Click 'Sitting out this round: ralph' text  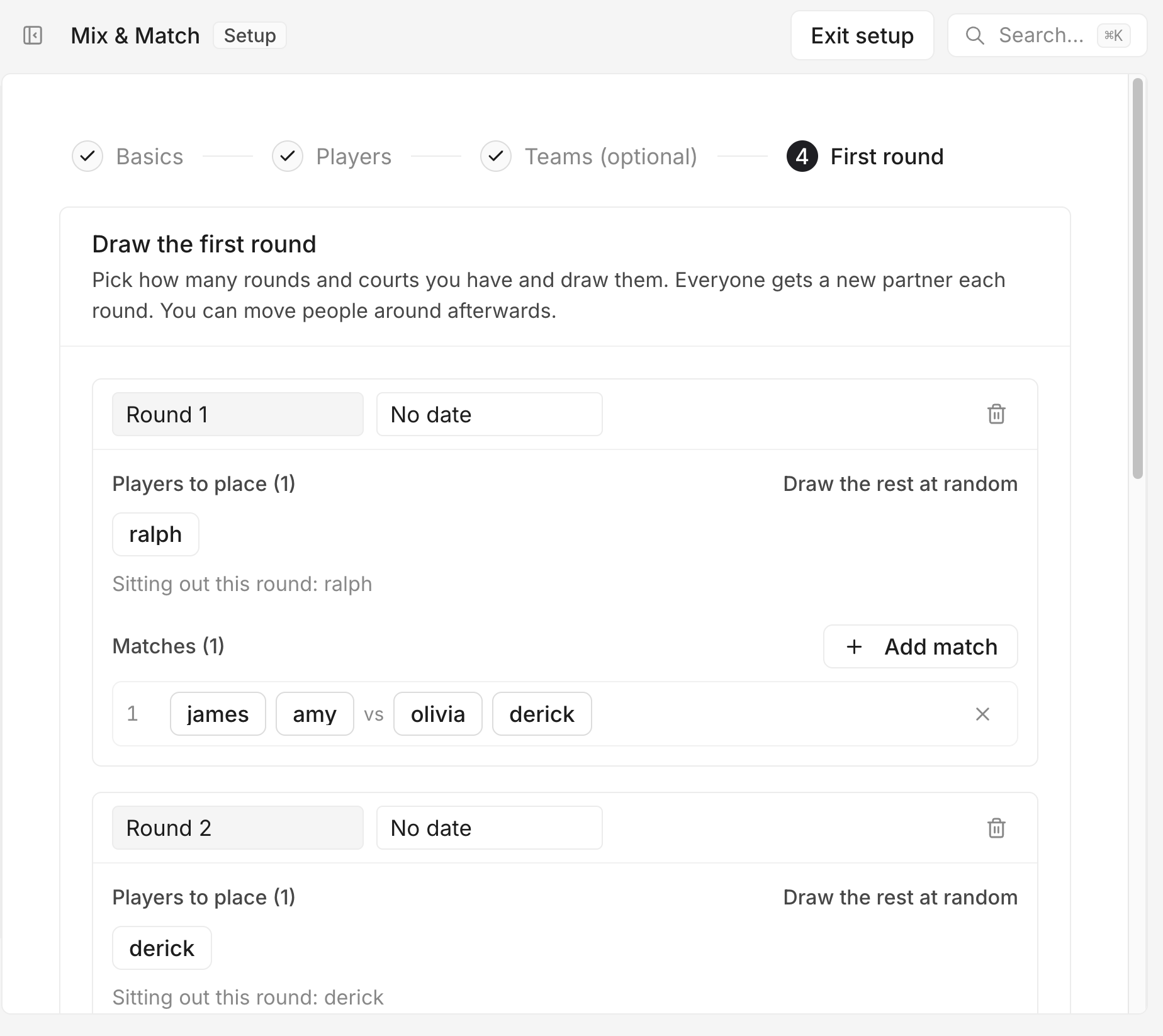point(242,584)
